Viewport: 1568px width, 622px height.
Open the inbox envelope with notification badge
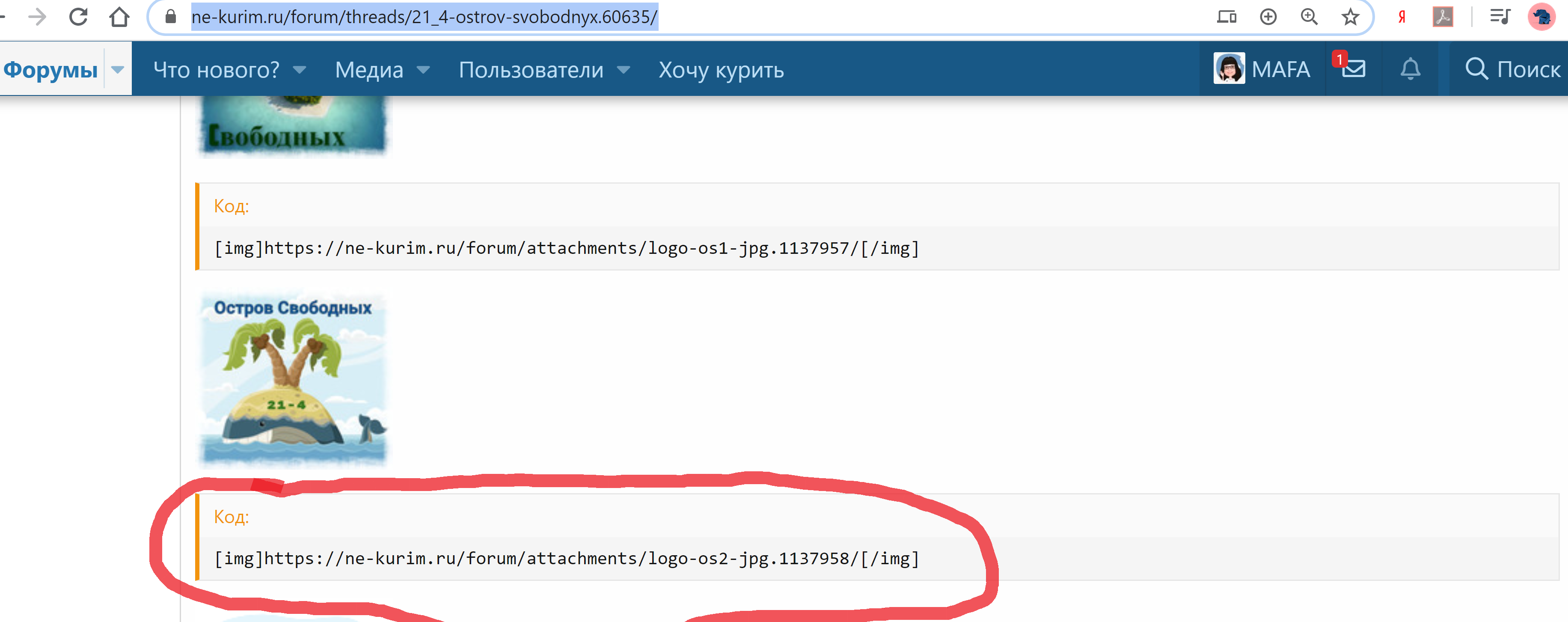tap(1352, 68)
